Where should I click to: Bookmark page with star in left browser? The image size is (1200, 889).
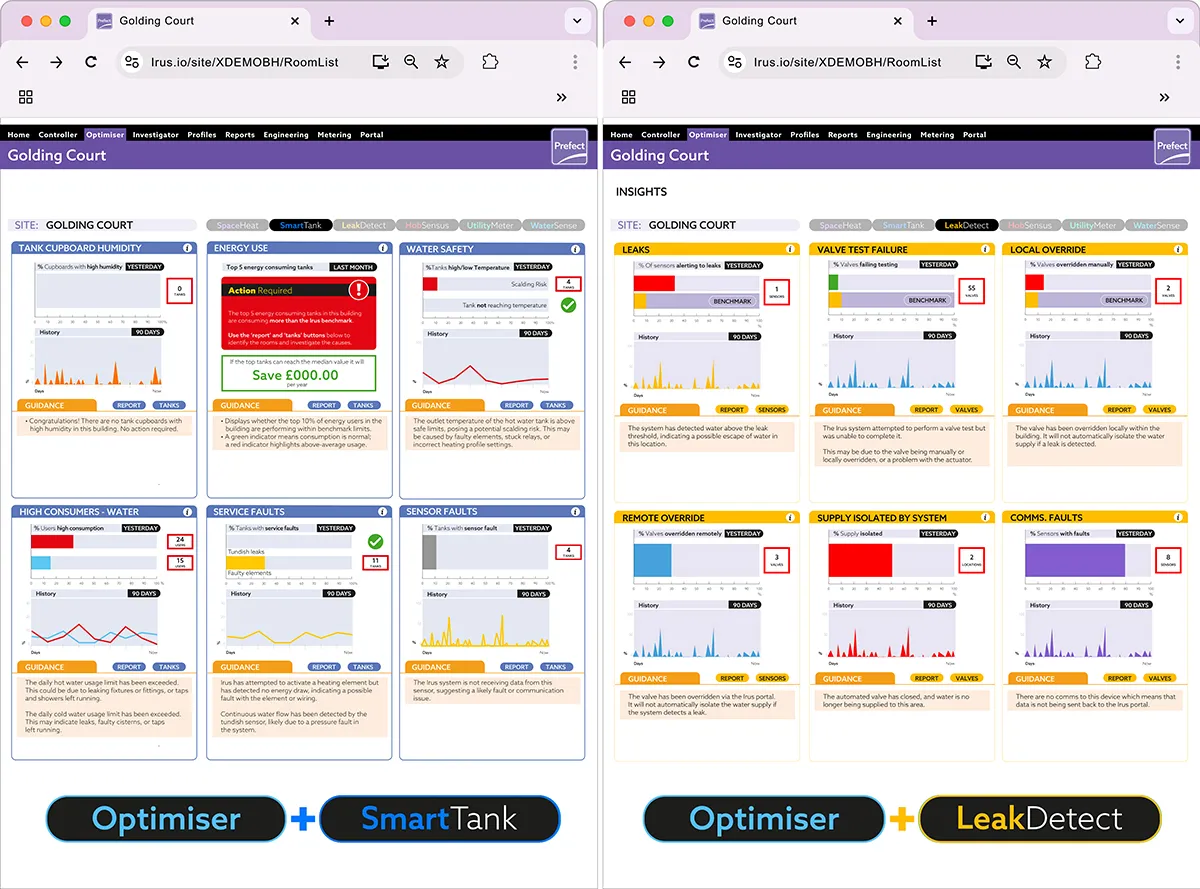coord(441,62)
